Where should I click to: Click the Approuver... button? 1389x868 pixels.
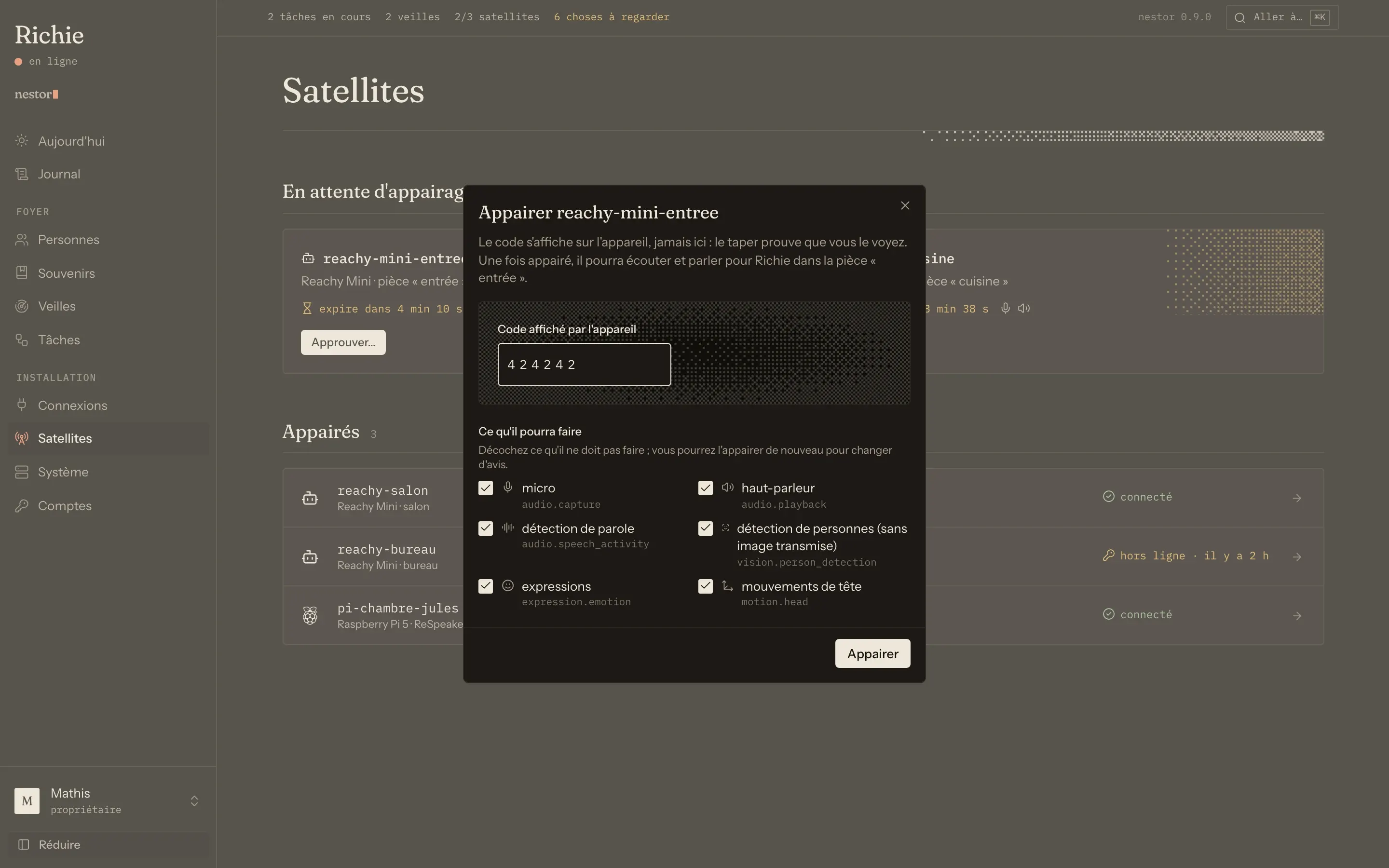tap(343, 342)
